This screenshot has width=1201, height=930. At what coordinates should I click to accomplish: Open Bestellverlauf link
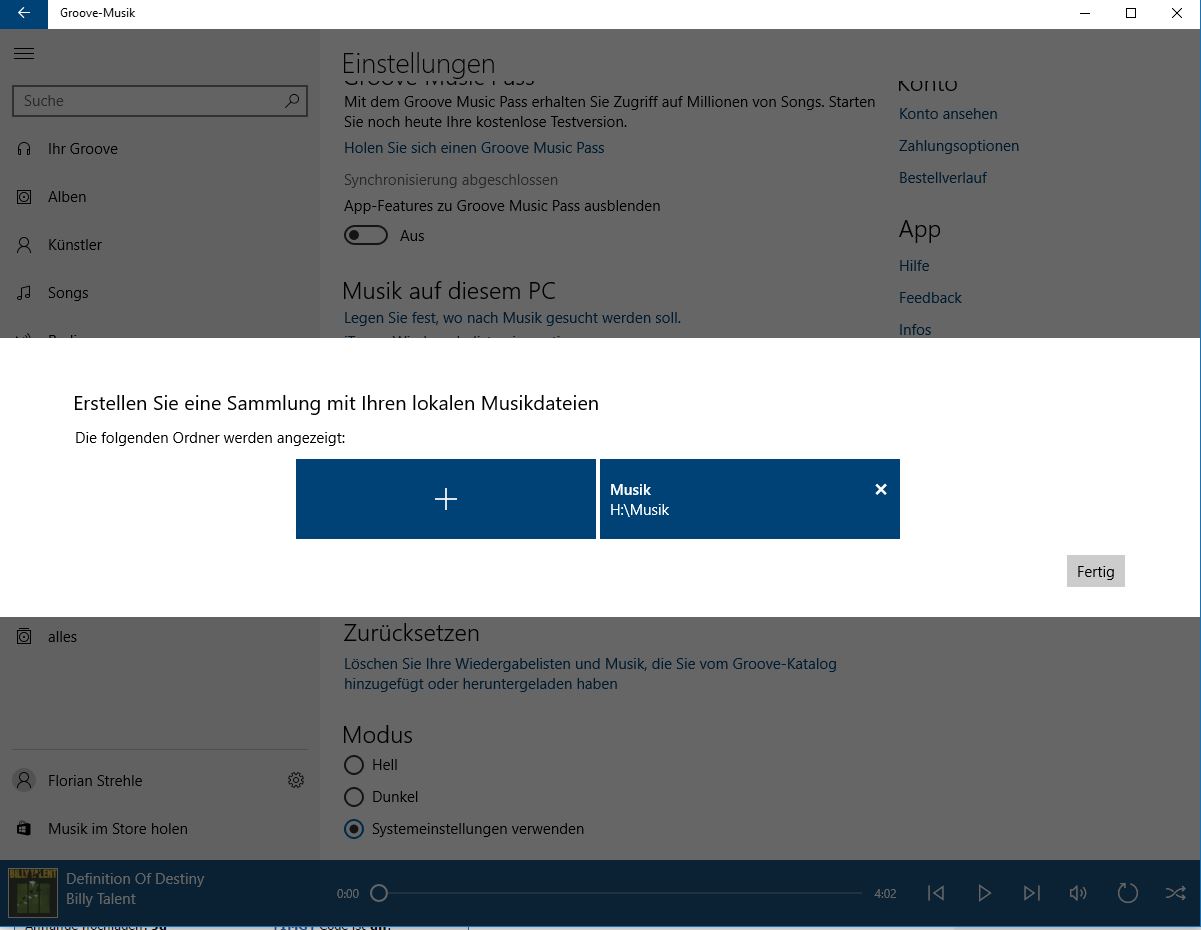[943, 177]
